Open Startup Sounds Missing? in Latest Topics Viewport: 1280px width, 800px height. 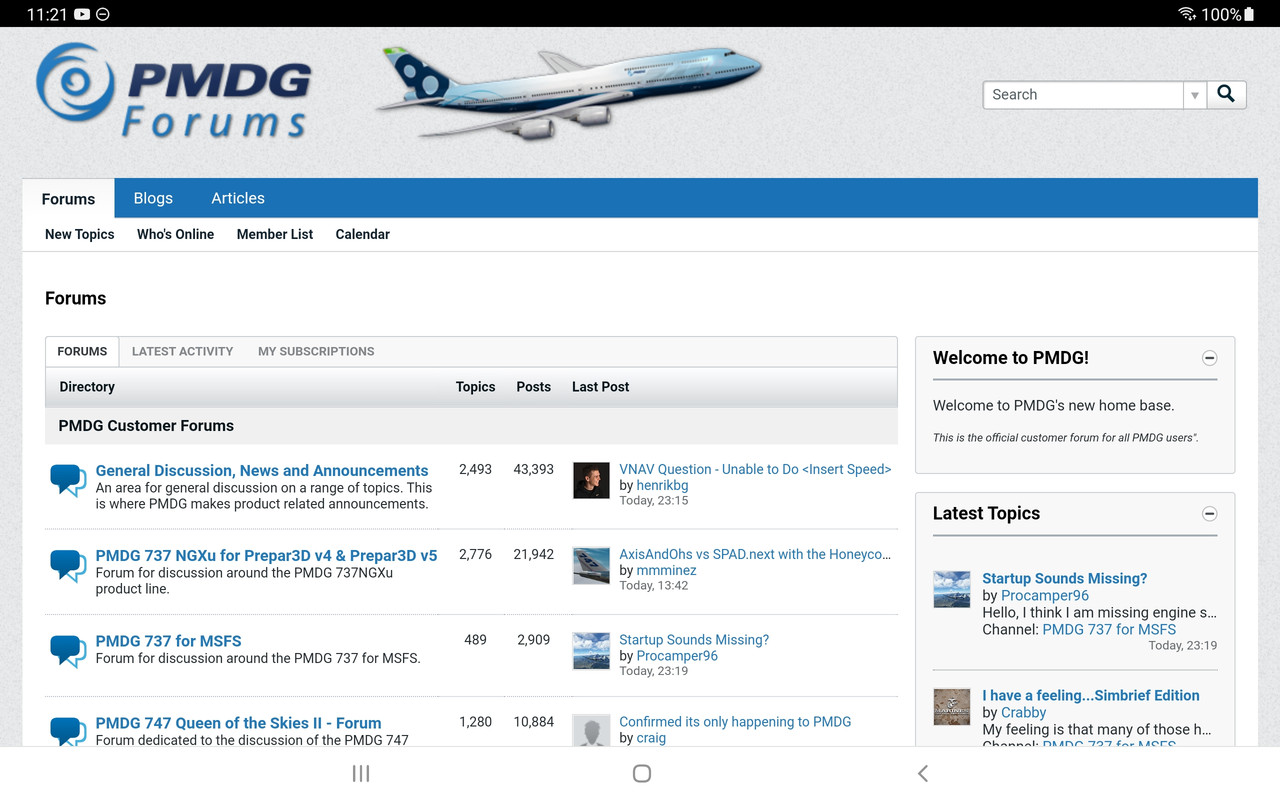coord(1065,578)
